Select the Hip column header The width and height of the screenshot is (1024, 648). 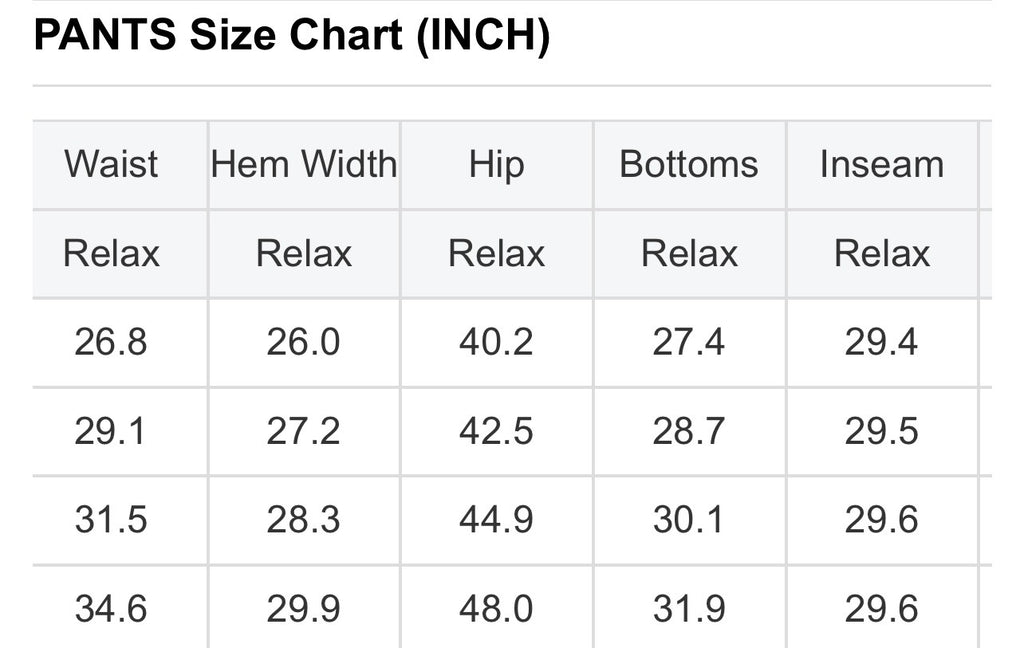tap(496, 164)
